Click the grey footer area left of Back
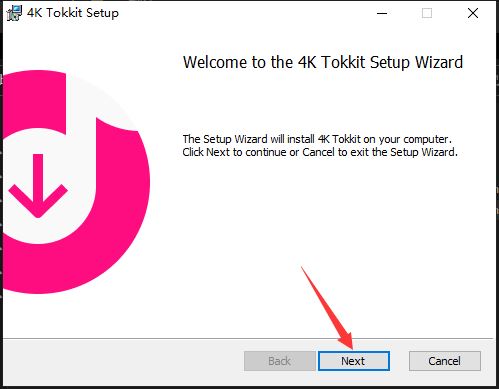 click(x=123, y=361)
